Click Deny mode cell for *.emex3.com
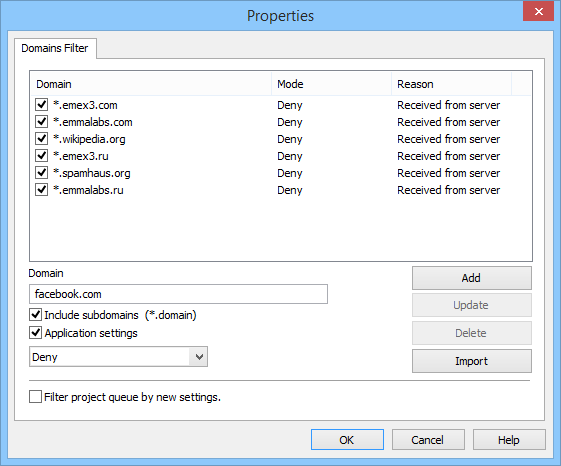 click(x=290, y=105)
